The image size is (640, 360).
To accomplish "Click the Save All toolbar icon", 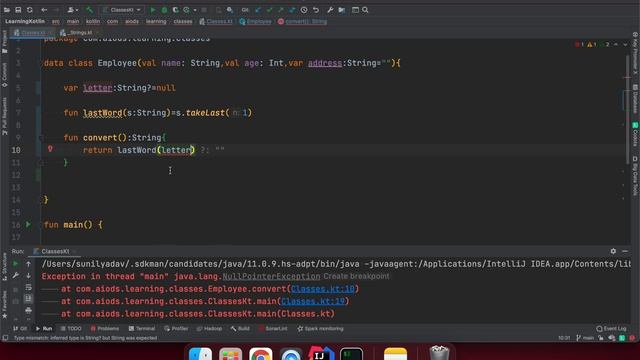I will [x=18, y=10].
